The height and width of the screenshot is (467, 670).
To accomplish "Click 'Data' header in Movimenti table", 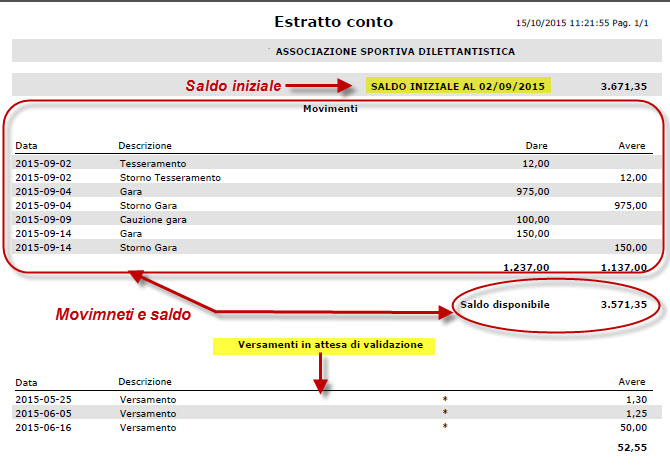I will [x=26, y=146].
